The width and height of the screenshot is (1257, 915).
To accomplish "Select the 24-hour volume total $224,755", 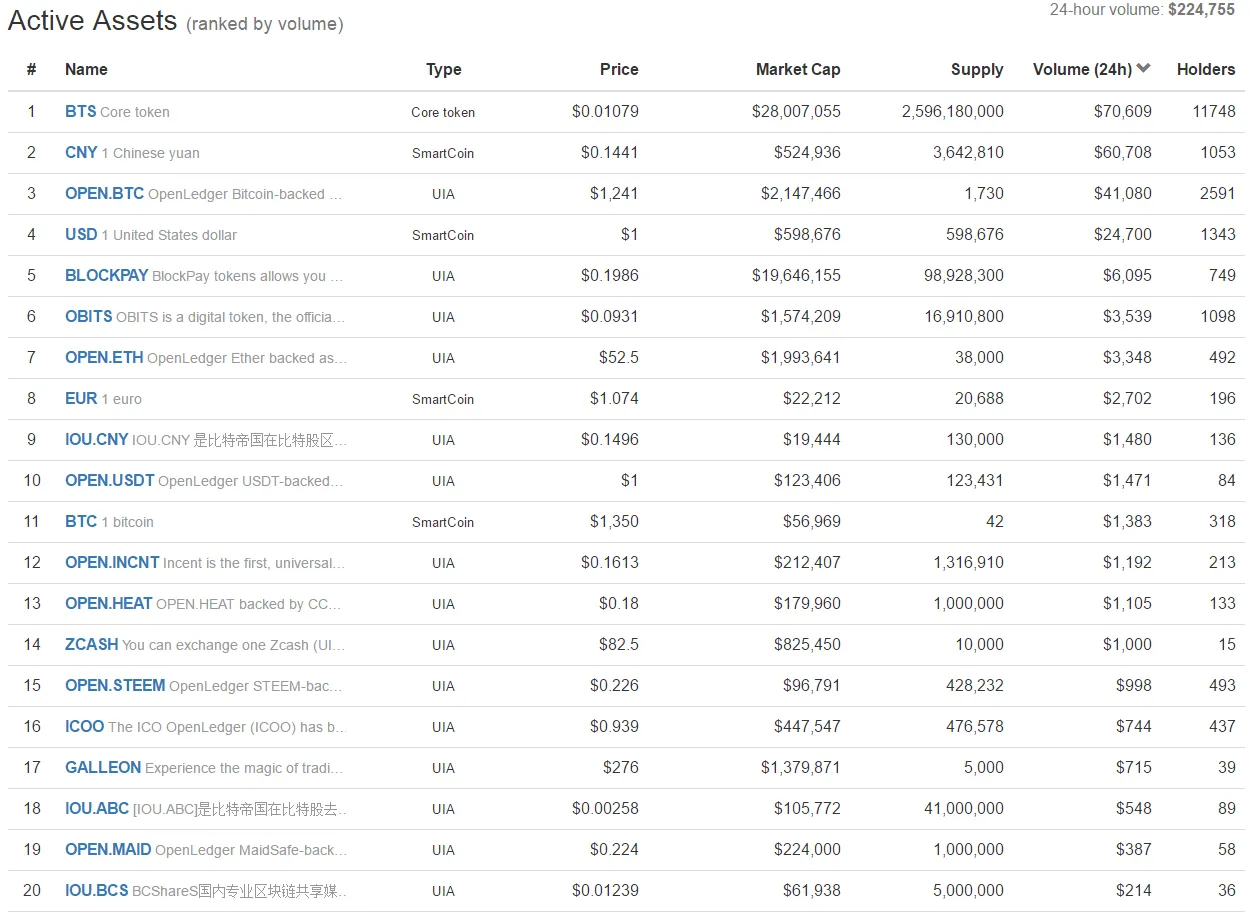I will [1201, 9].
